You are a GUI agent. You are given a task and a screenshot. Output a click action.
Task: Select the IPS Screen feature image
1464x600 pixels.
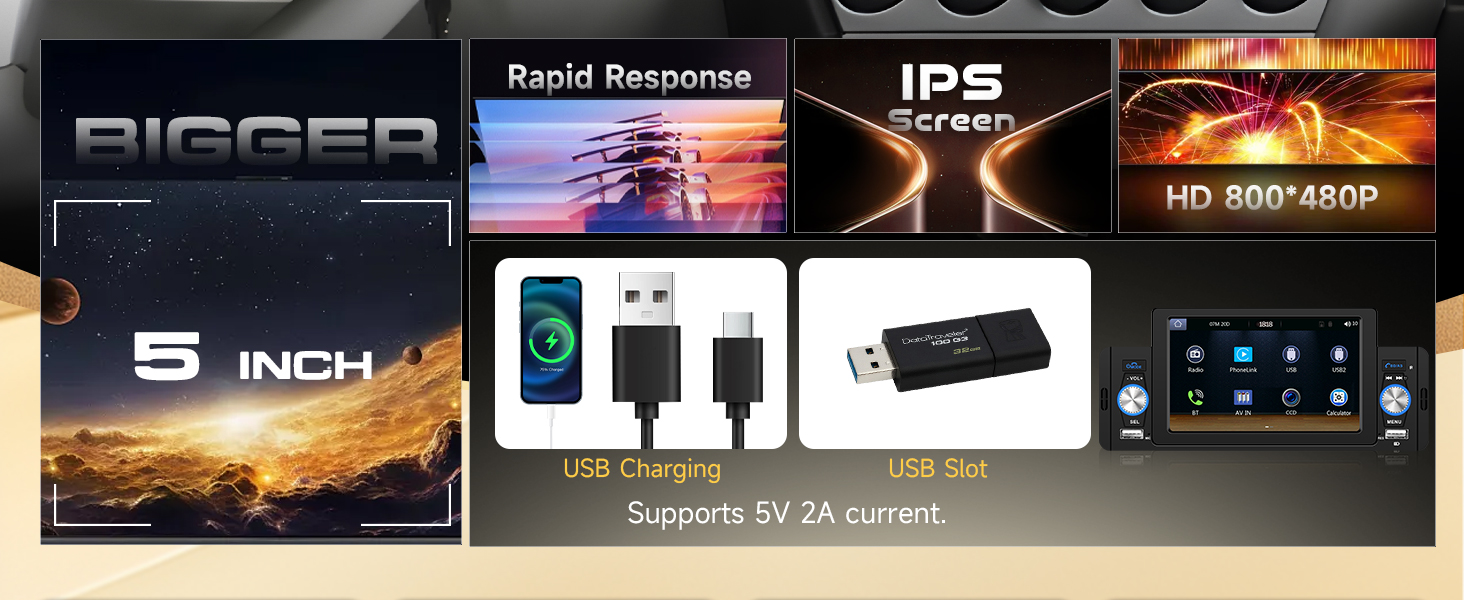[953, 136]
